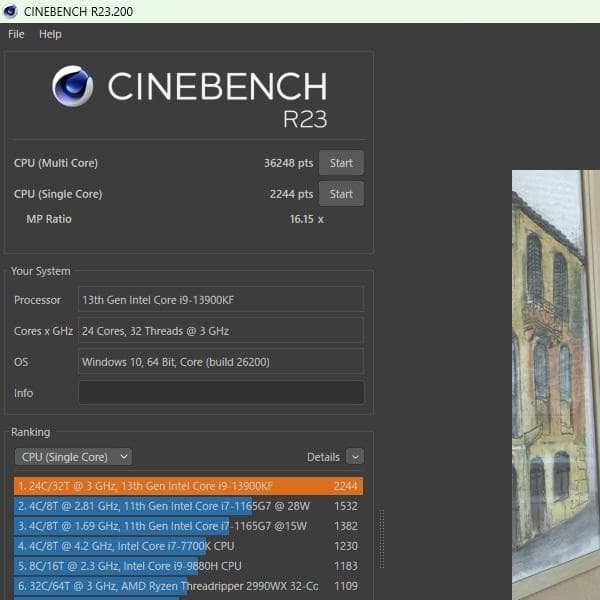Open the File menu
This screenshot has height=600, width=600.
pyautogui.click(x=16, y=34)
